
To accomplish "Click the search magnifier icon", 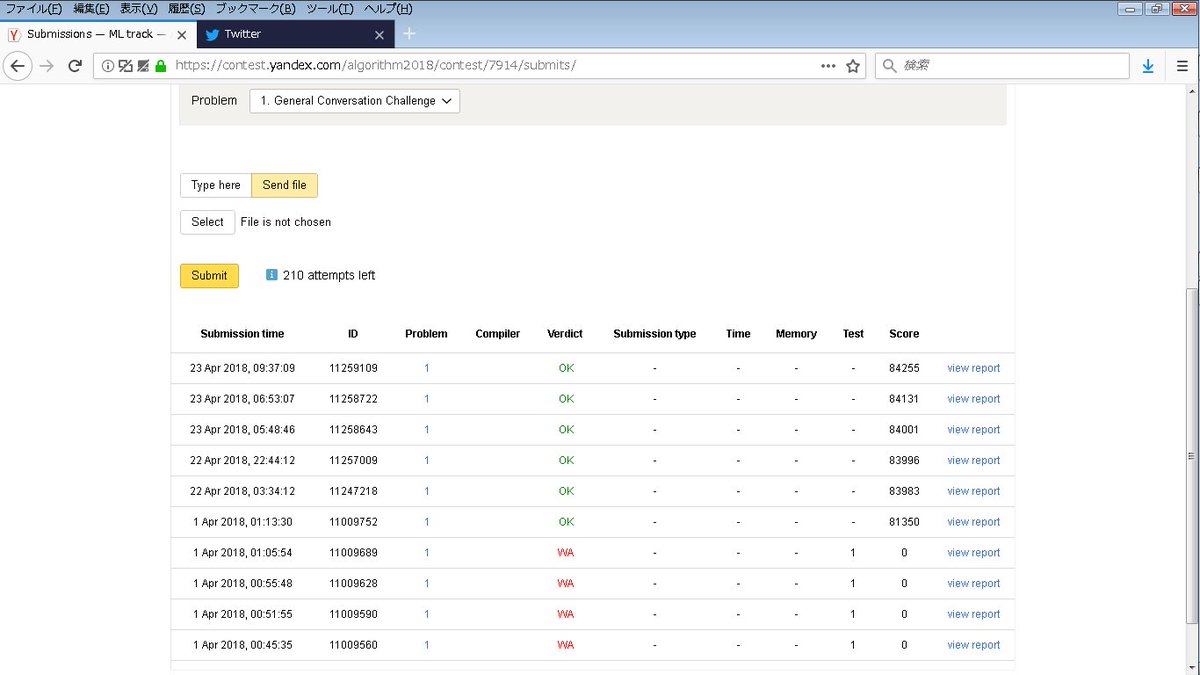I will point(889,66).
